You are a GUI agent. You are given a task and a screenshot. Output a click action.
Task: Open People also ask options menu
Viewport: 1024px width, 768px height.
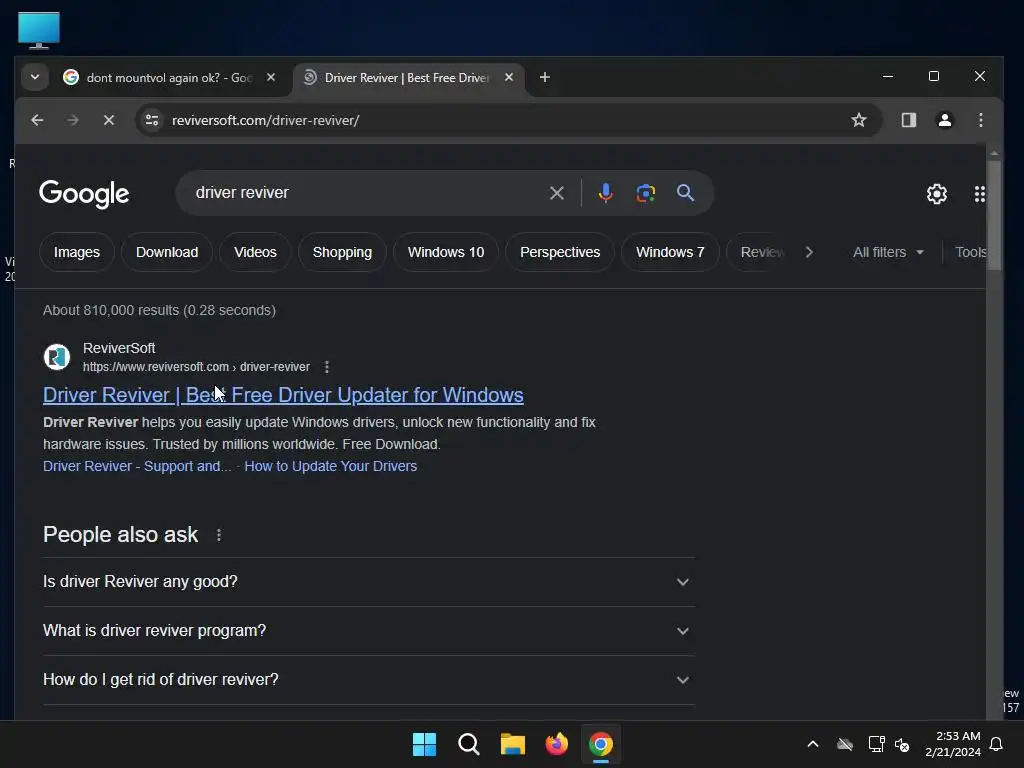(219, 536)
